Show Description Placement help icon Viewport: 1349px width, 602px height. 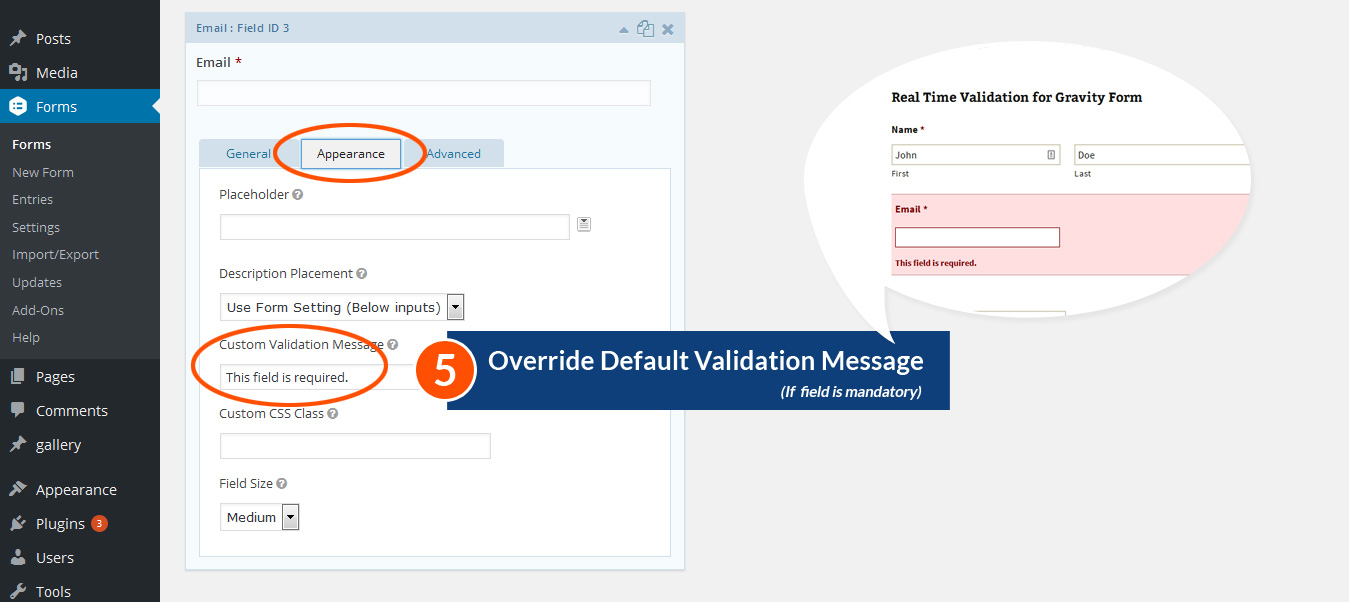[362, 274]
